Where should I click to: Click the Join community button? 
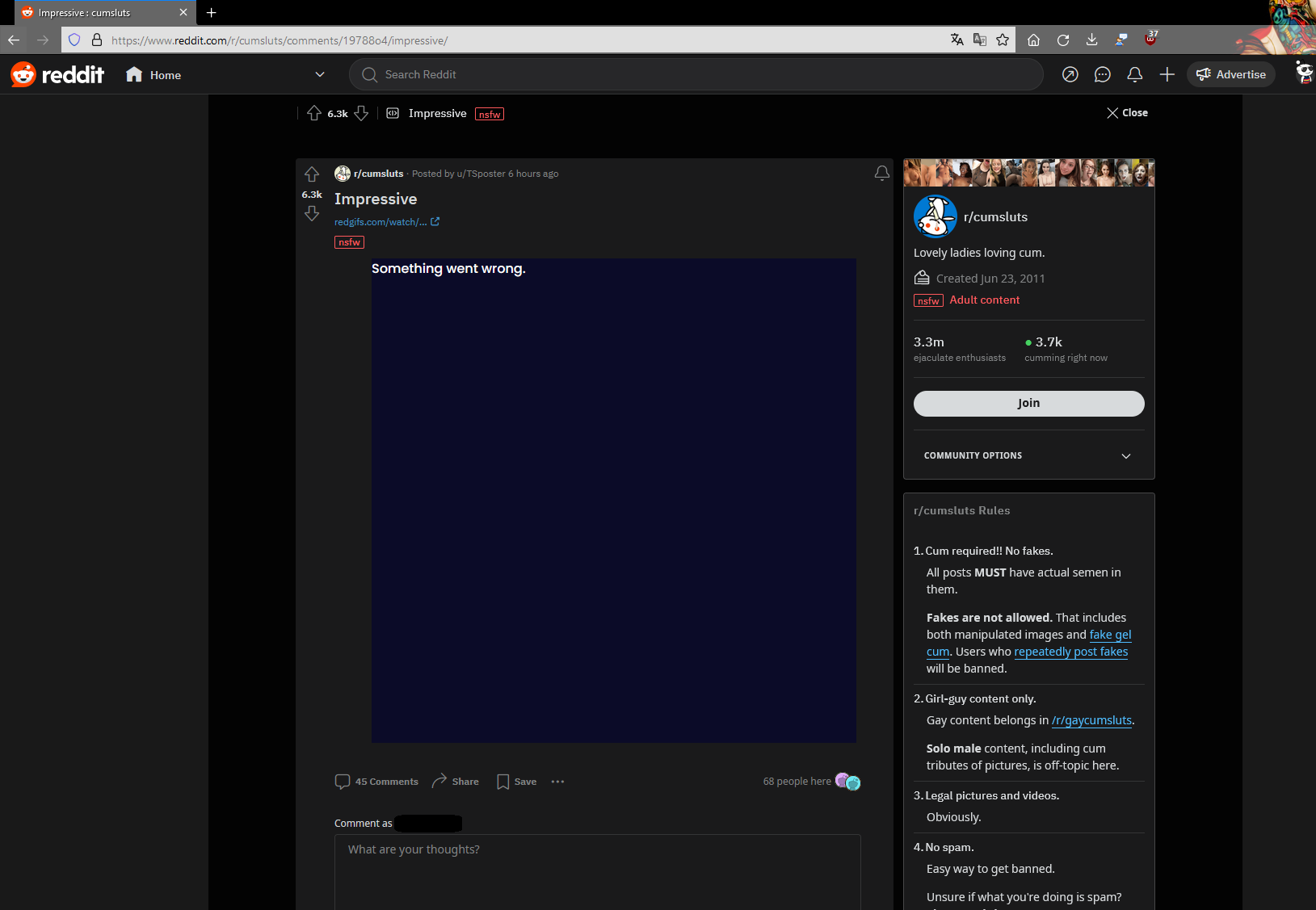tap(1028, 404)
